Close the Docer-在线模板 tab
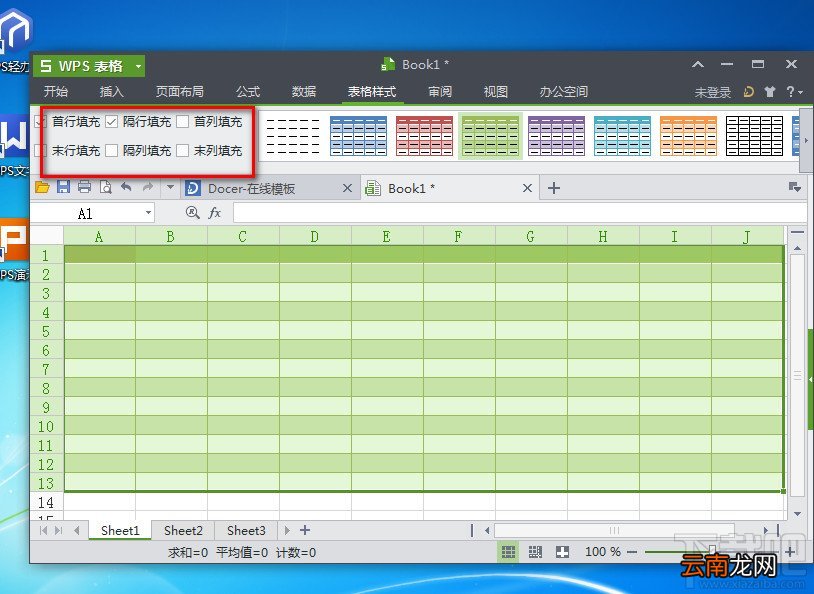Screen dimensions: 814x594 coord(348,188)
